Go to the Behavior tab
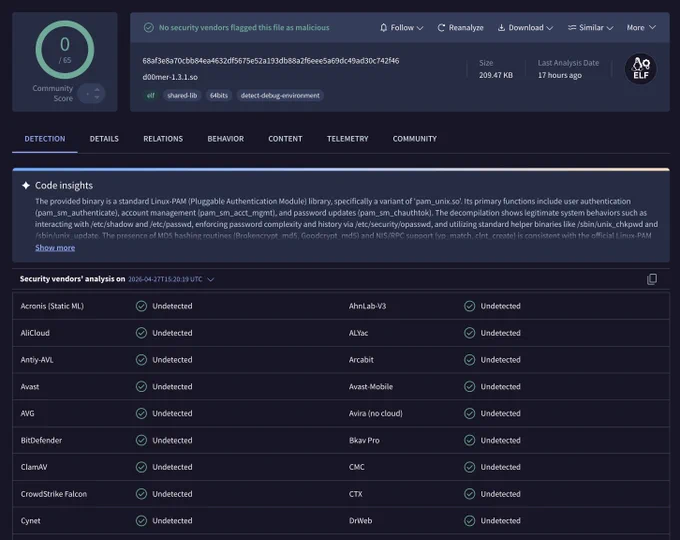The width and height of the screenshot is (680, 540). [x=226, y=139]
